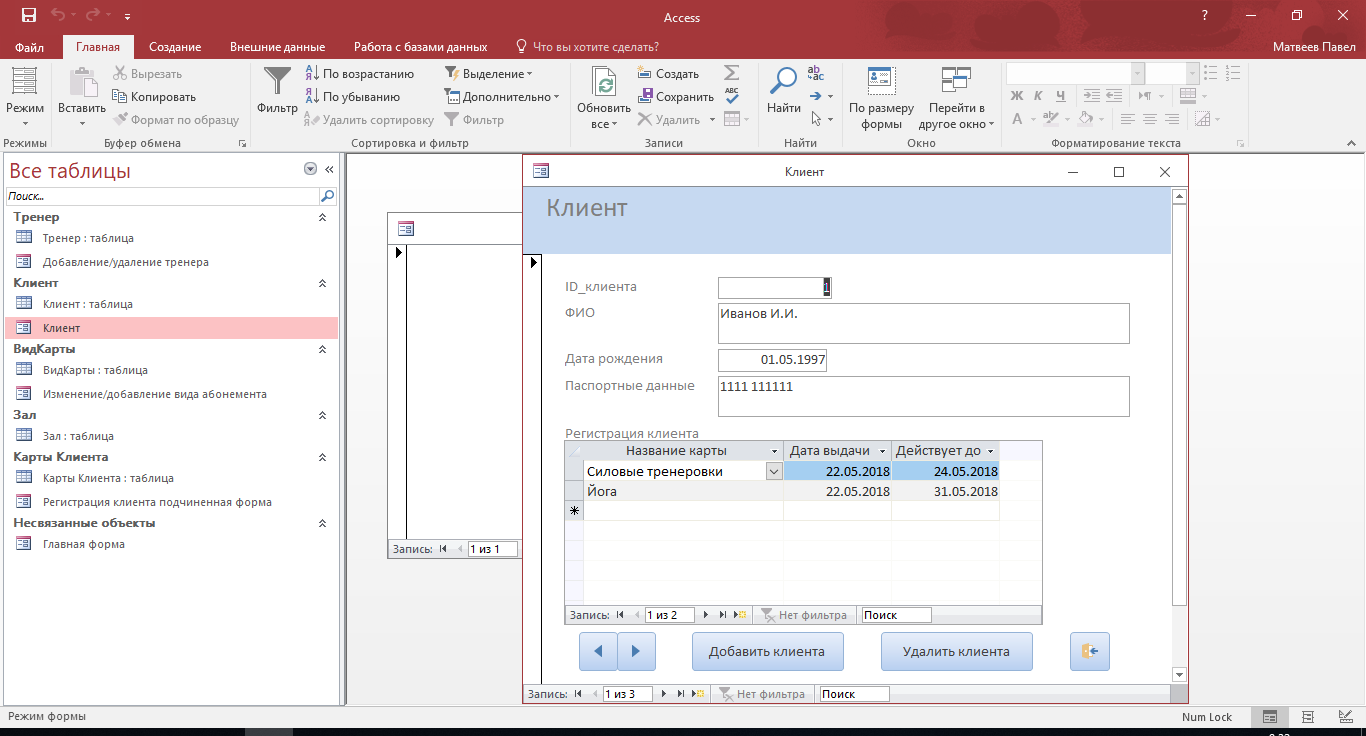
Task: Open the Режим view switcher
Action: pyautogui.click(x=25, y=99)
